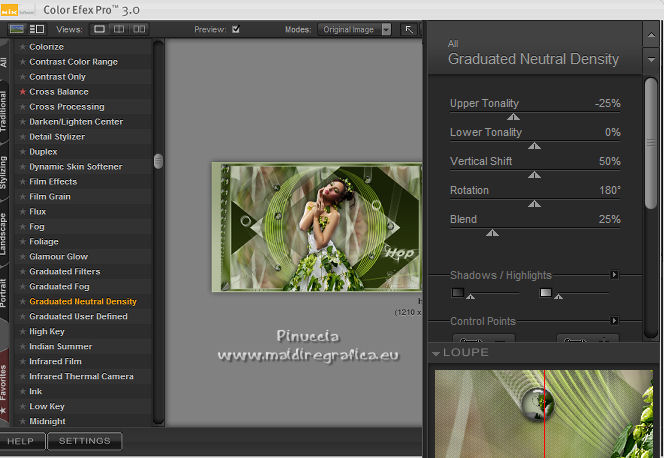Select the Glamour Glow filter

[58, 257]
